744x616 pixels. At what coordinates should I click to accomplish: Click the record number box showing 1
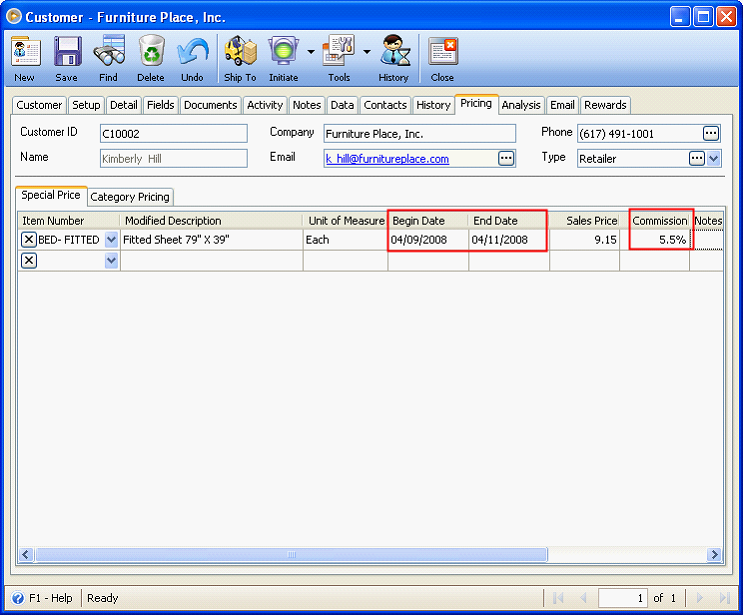623,598
